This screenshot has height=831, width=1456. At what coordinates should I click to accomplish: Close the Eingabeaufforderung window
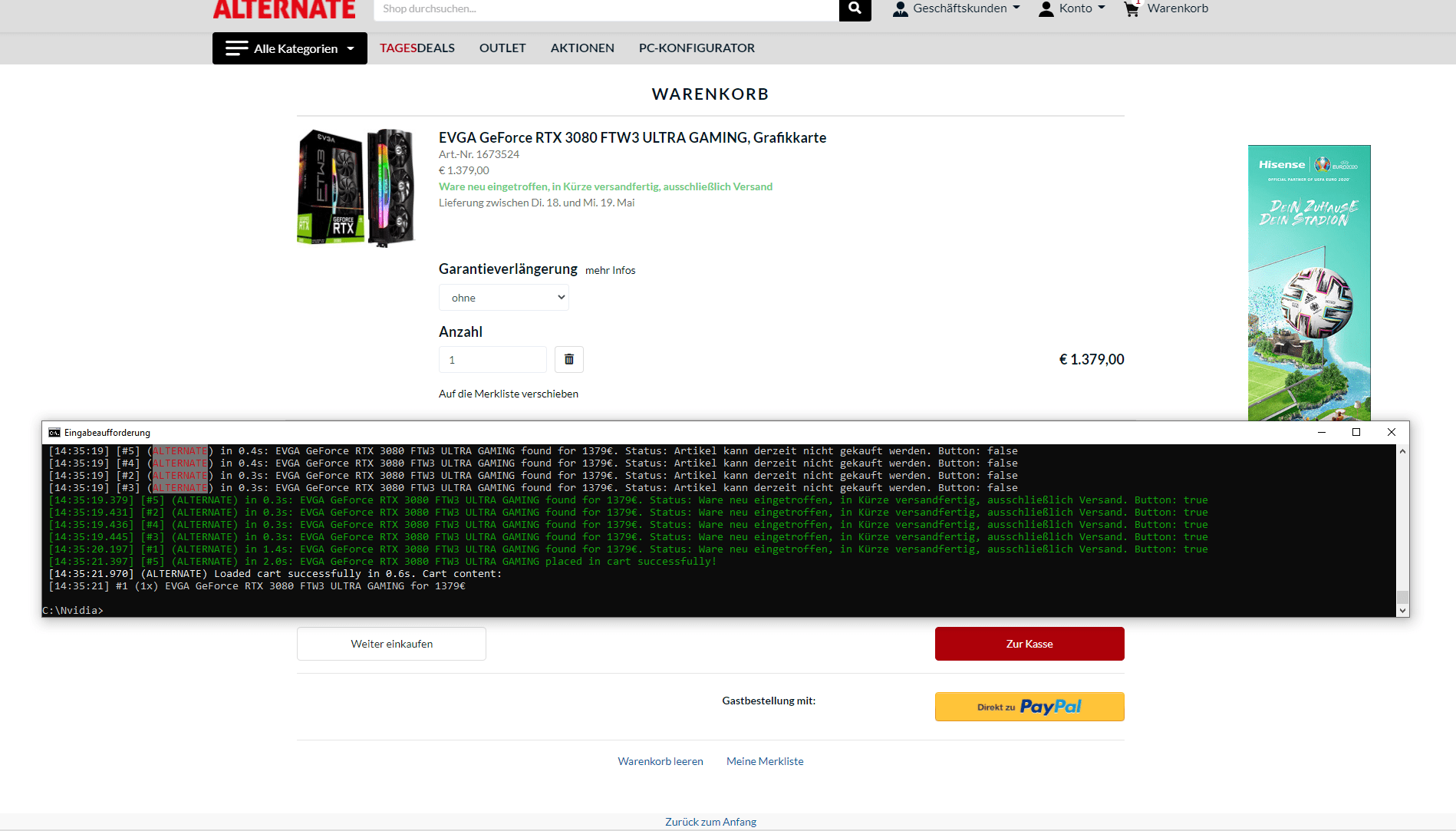(1392, 432)
